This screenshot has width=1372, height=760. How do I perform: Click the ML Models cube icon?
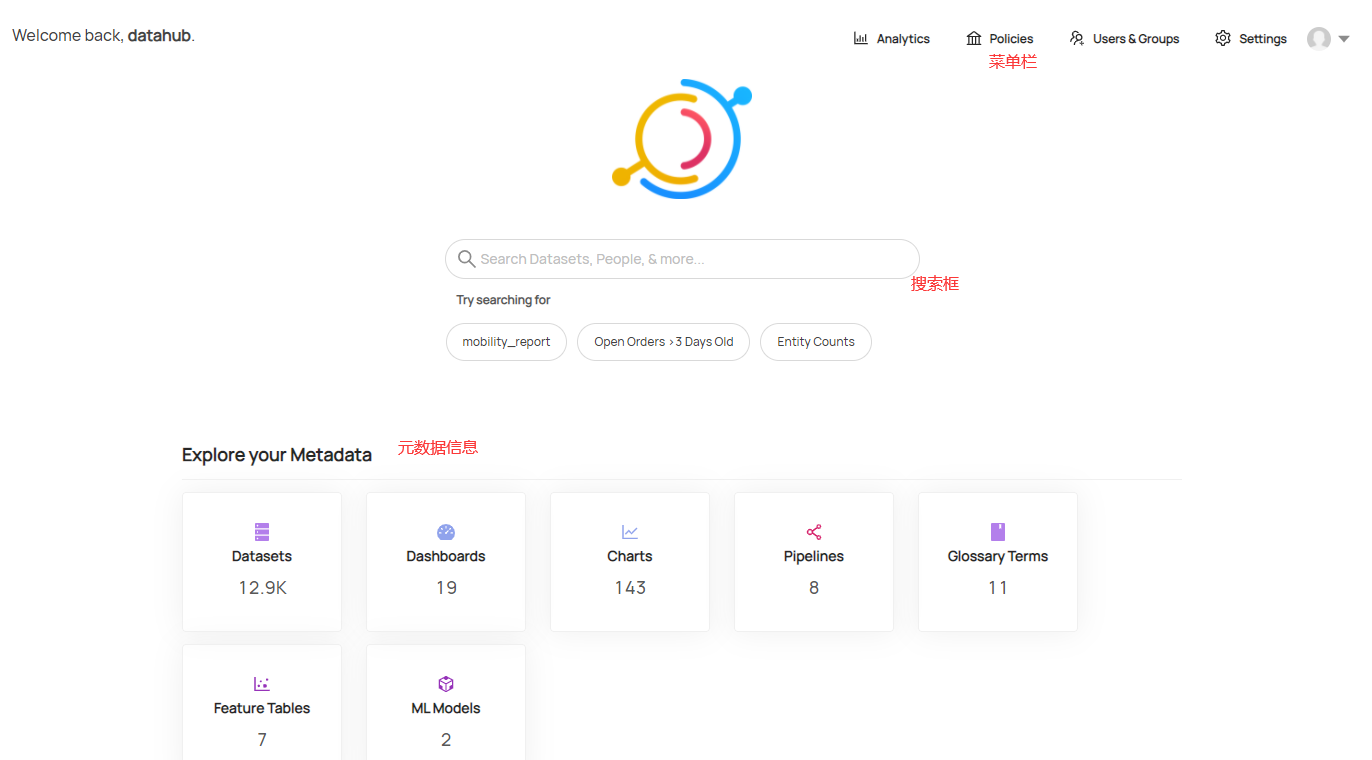[x=446, y=684]
